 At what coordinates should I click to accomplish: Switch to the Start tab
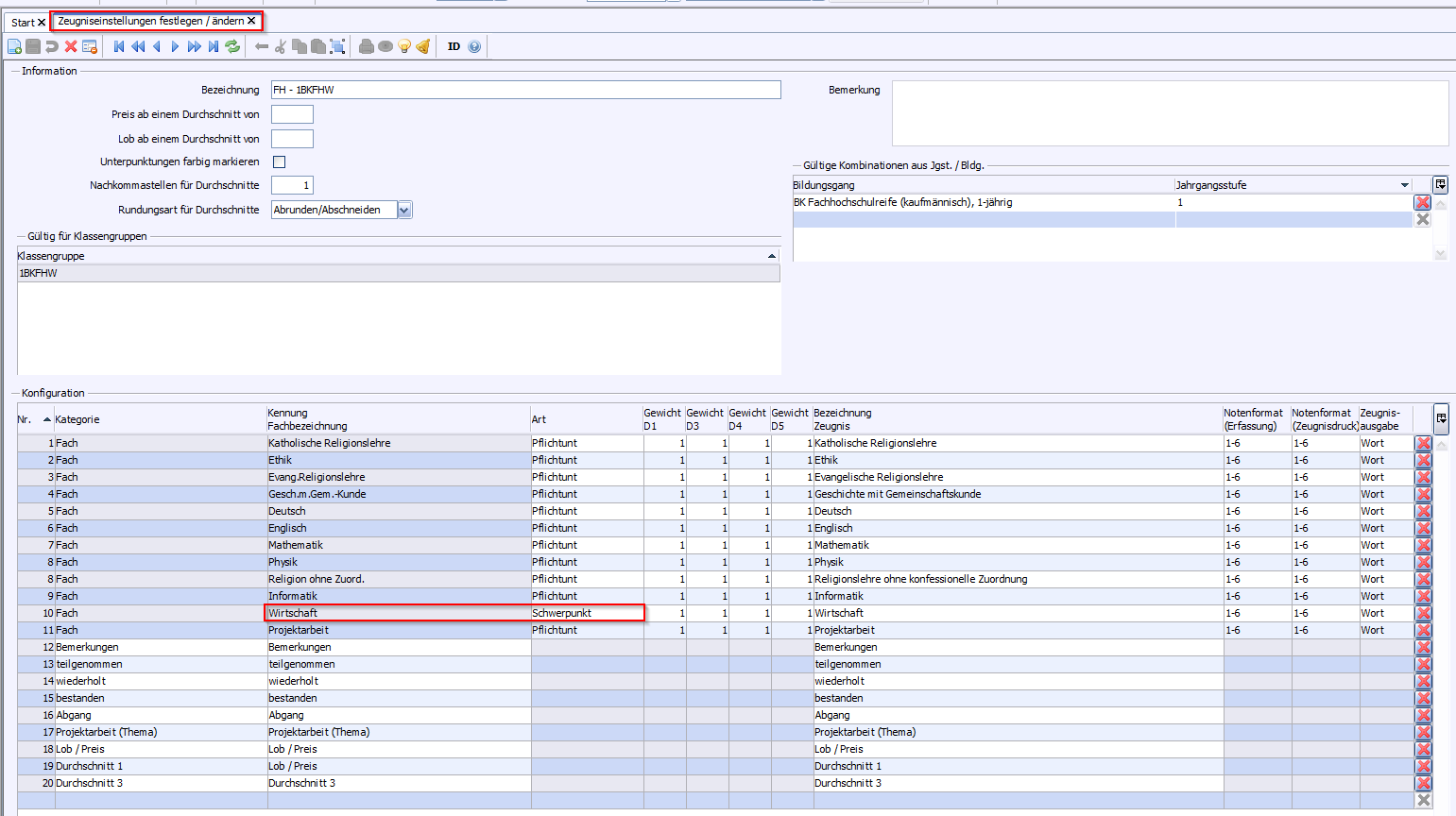coord(23,22)
